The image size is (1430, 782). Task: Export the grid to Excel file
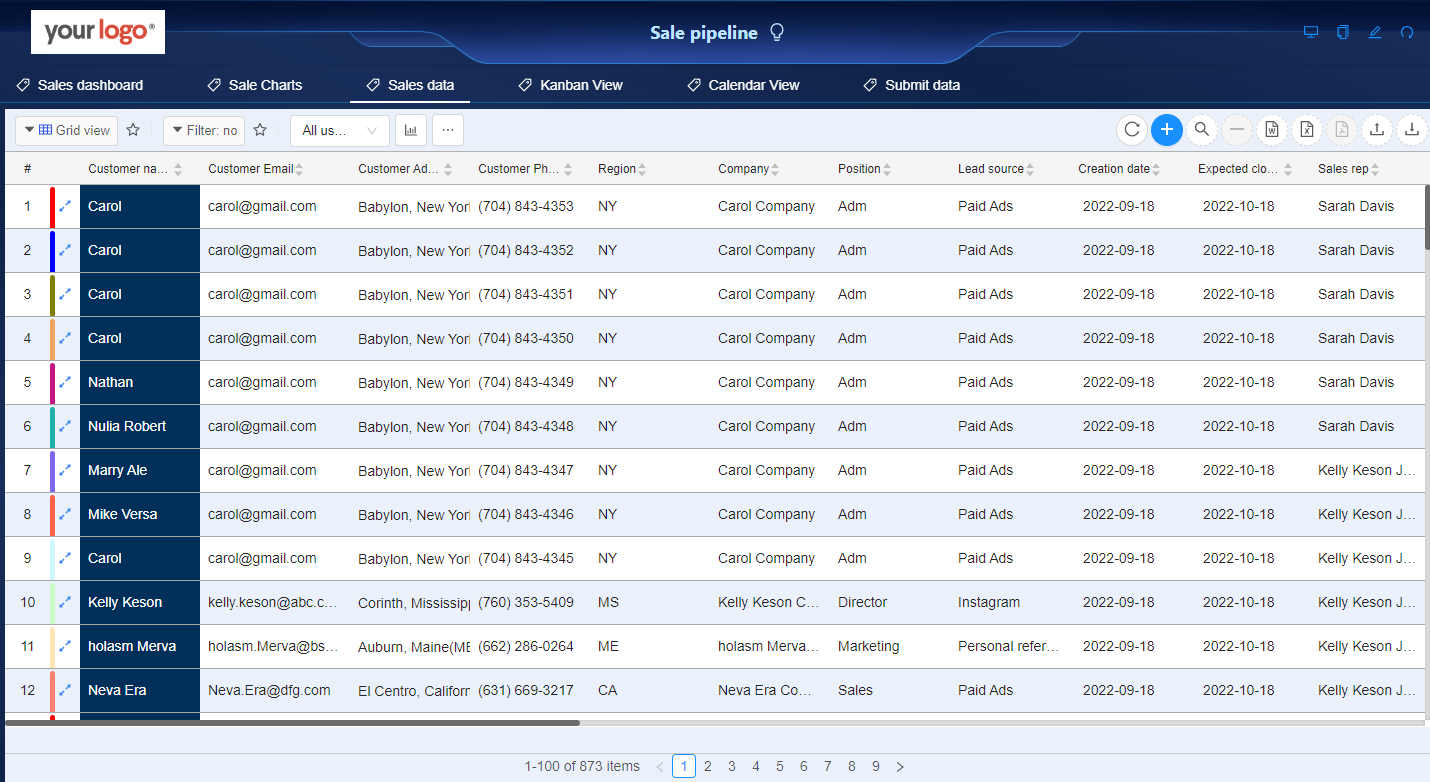(x=1307, y=129)
